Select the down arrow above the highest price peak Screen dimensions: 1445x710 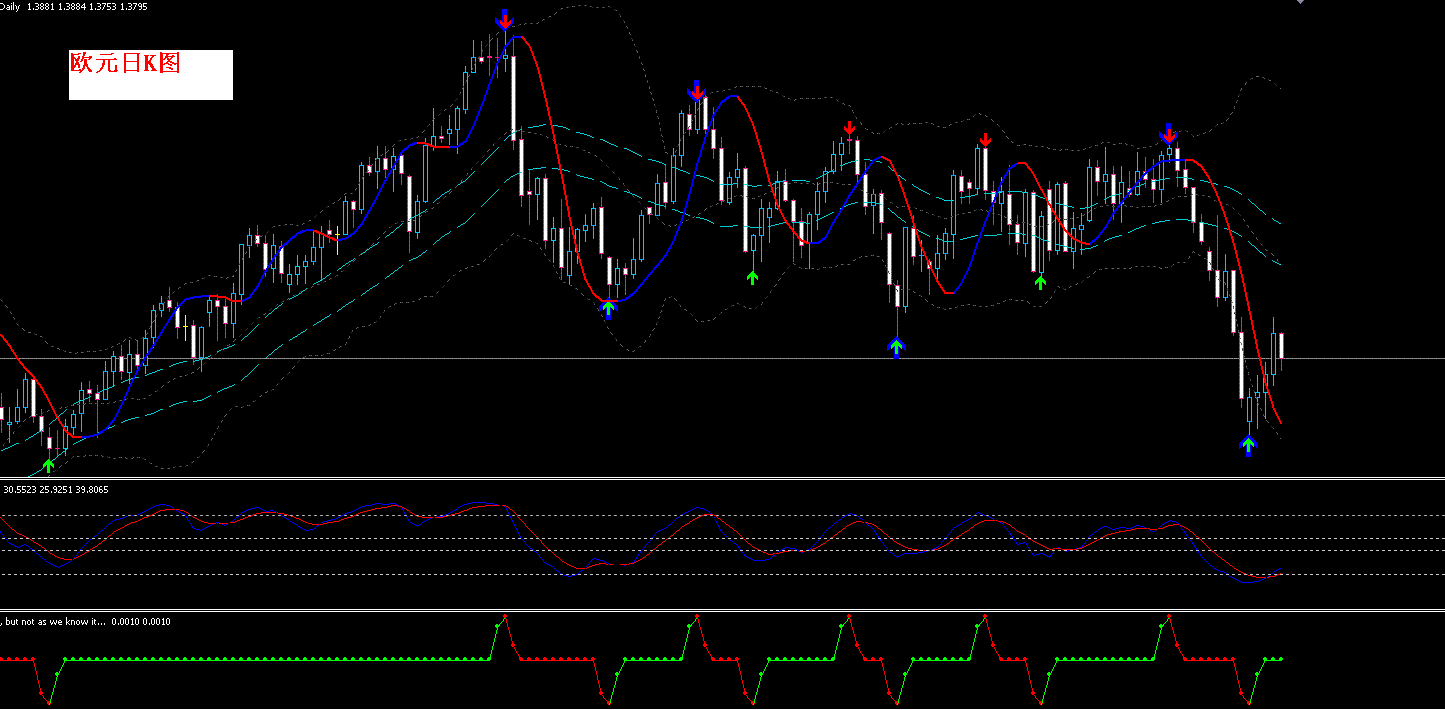click(x=506, y=20)
